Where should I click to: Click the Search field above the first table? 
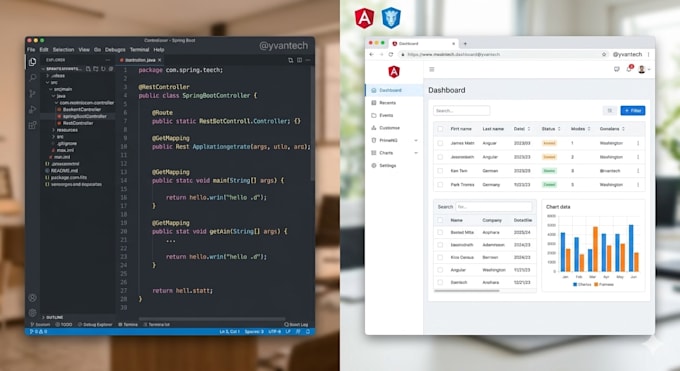click(461, 111)
